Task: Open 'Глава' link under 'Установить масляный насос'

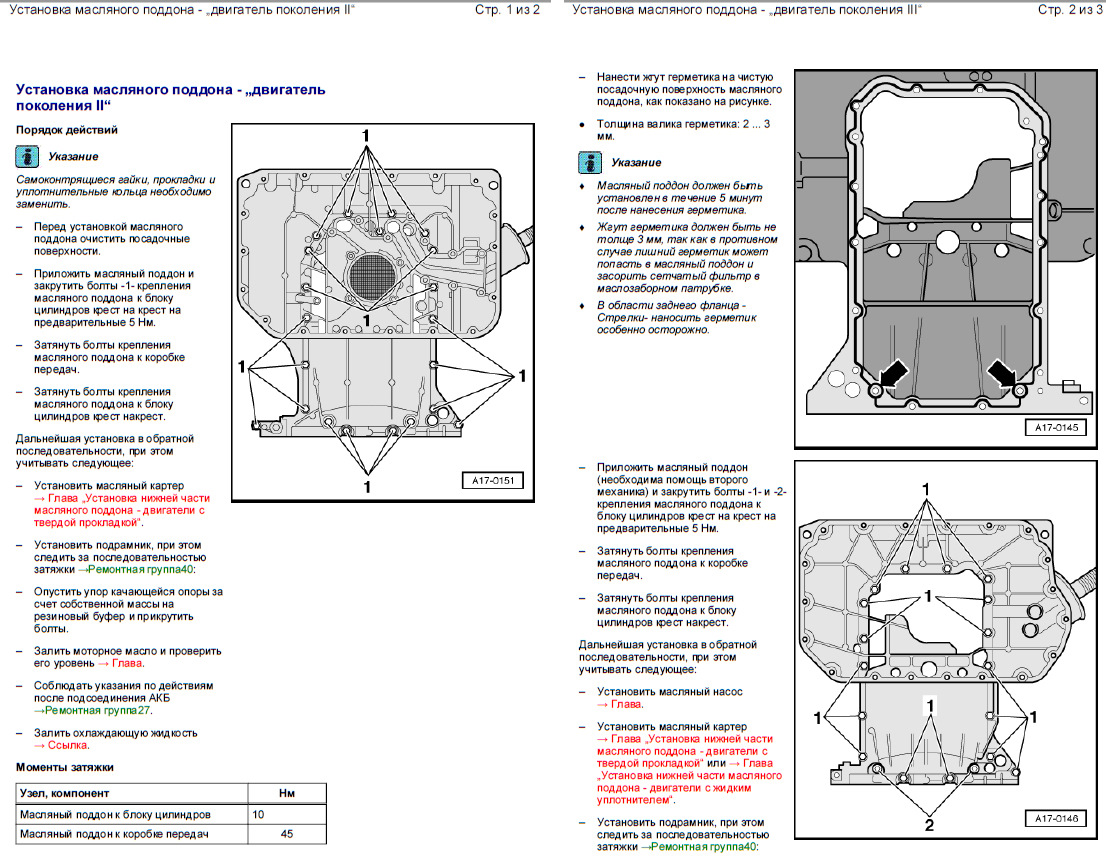Action: pyautogui.click(x=625, y=704)
